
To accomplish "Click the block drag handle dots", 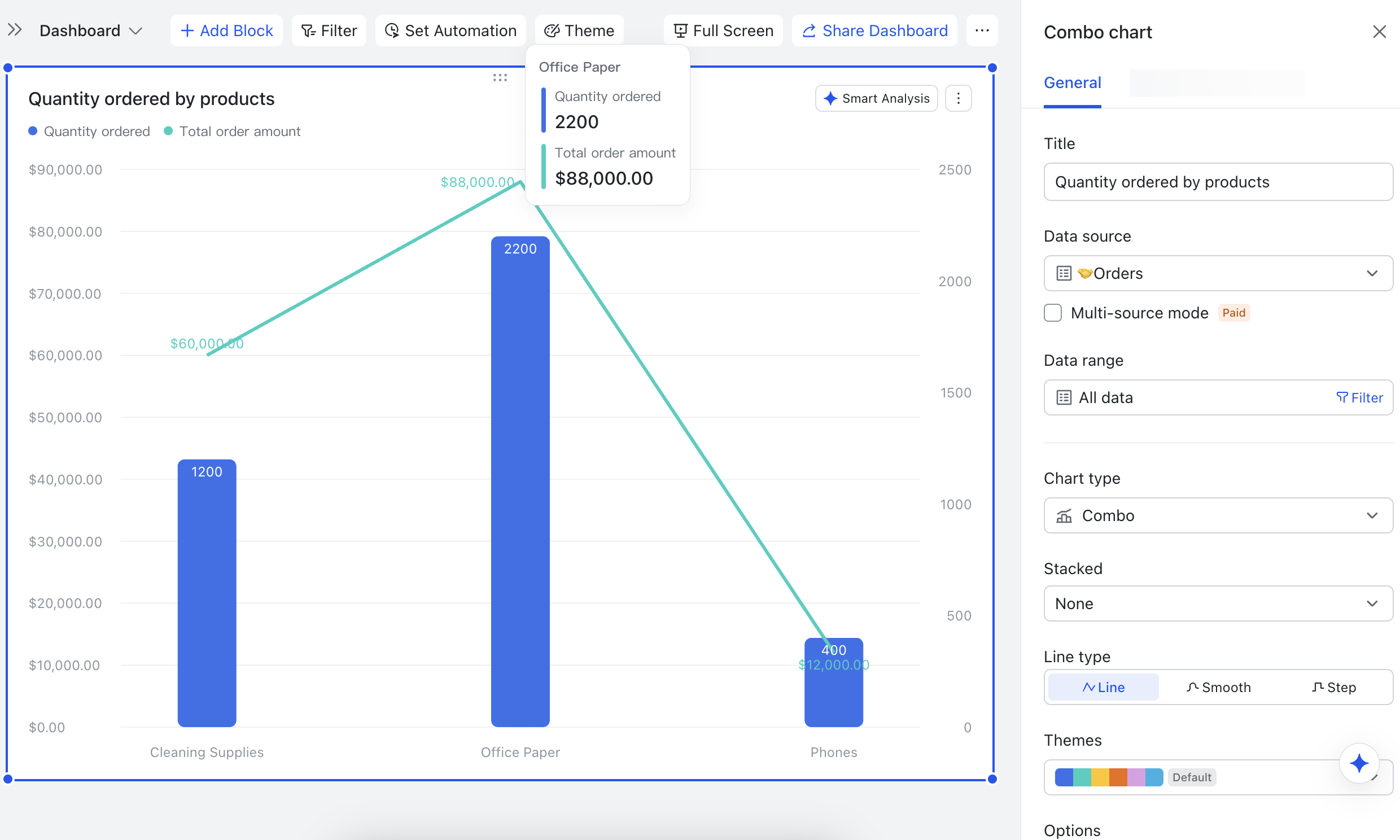I will 500,77.
